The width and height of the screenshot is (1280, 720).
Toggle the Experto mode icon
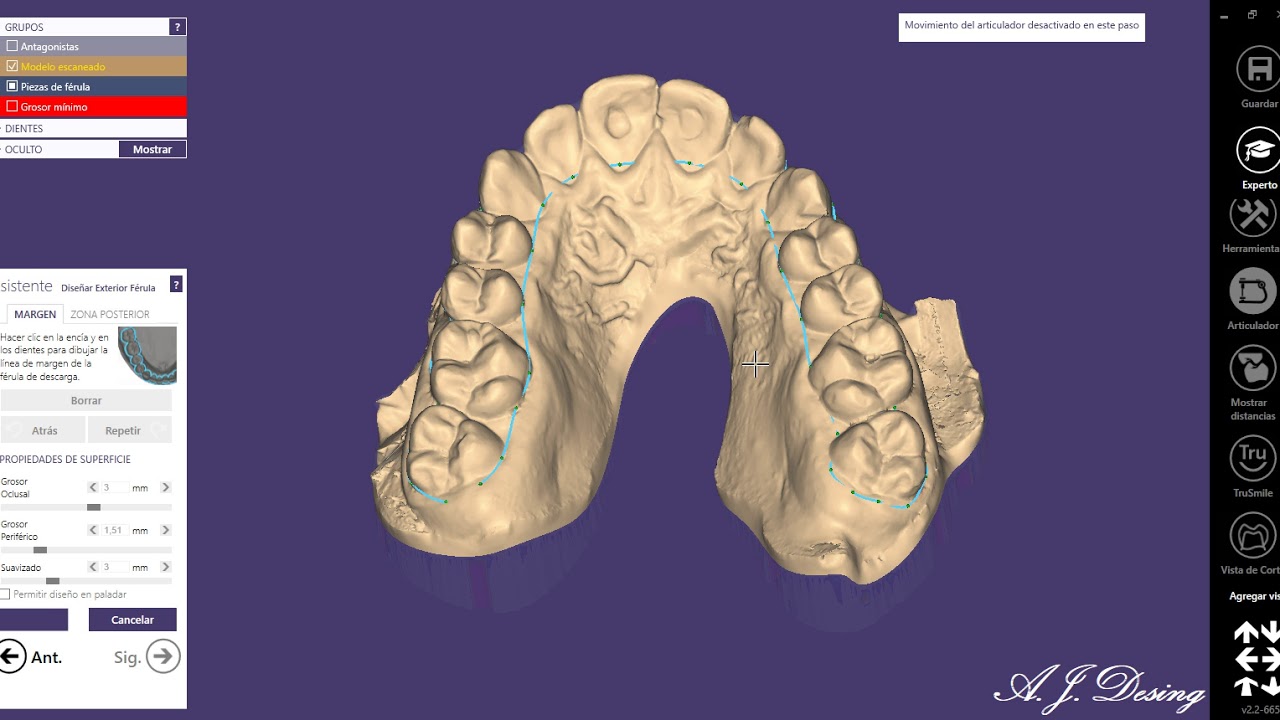tap(1258, 151)
